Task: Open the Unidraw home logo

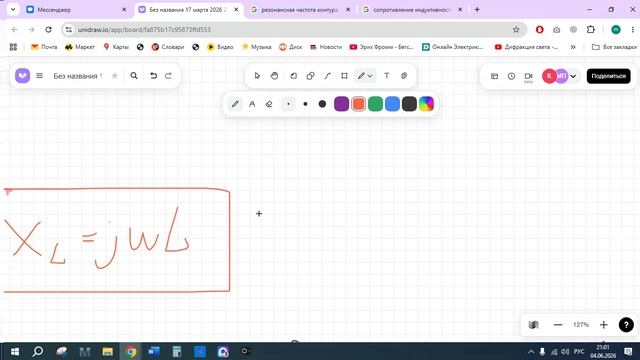Action: pyautogui.click(x=22, y=76)
